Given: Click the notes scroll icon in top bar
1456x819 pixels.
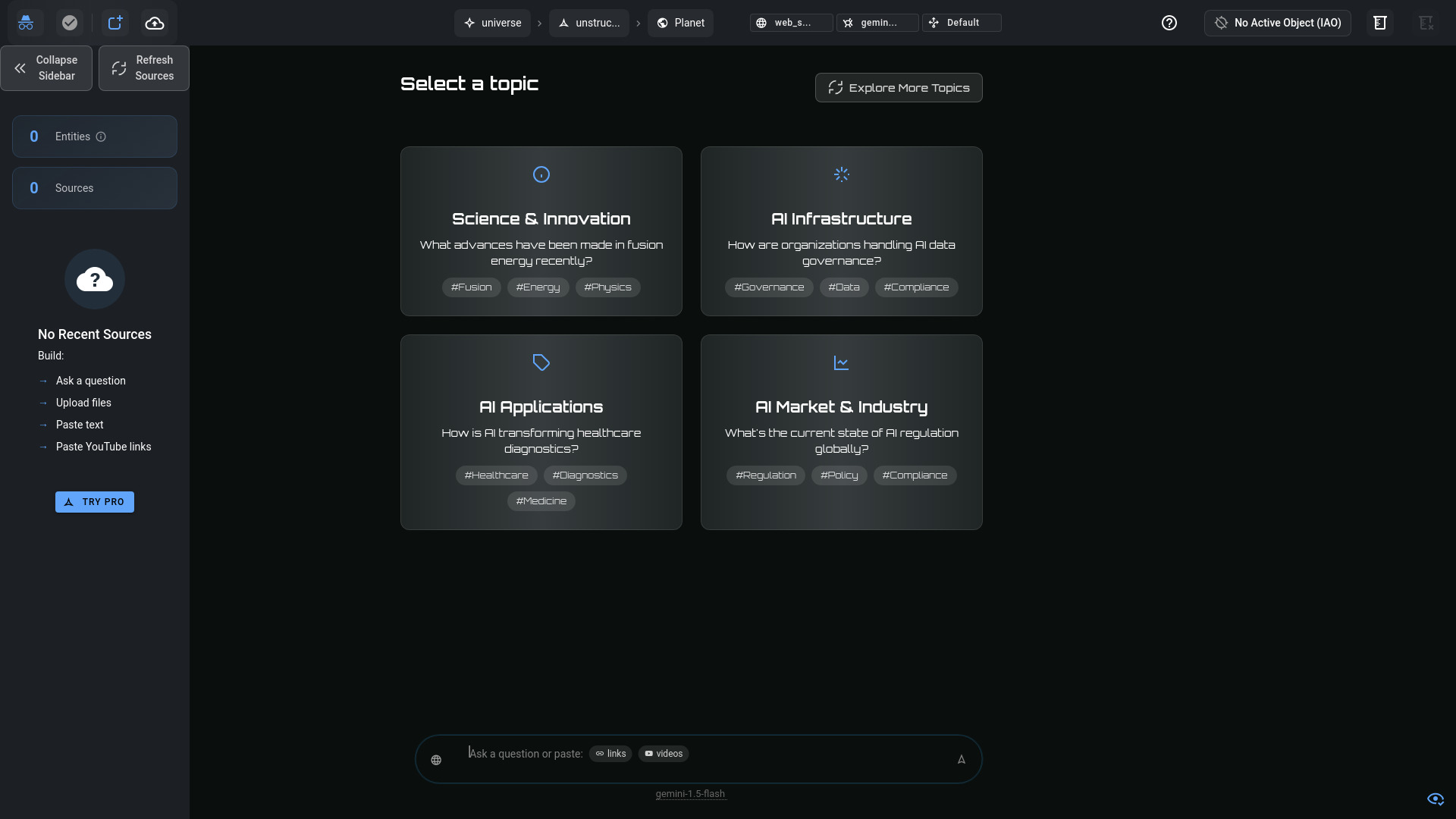Looking at the screenshot, I should [1380, 23].
